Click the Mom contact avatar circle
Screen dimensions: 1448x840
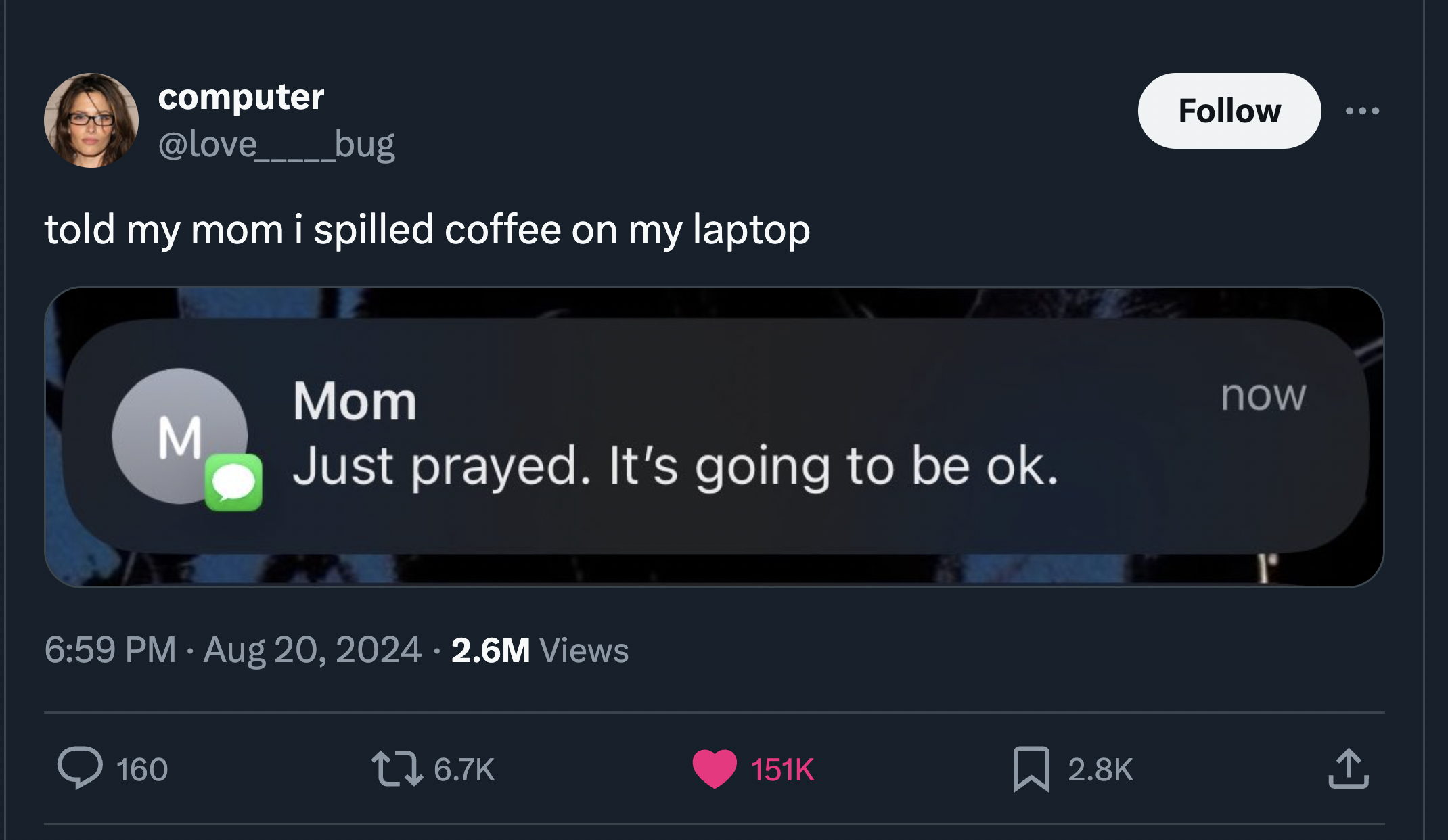(x=180, y=436)
